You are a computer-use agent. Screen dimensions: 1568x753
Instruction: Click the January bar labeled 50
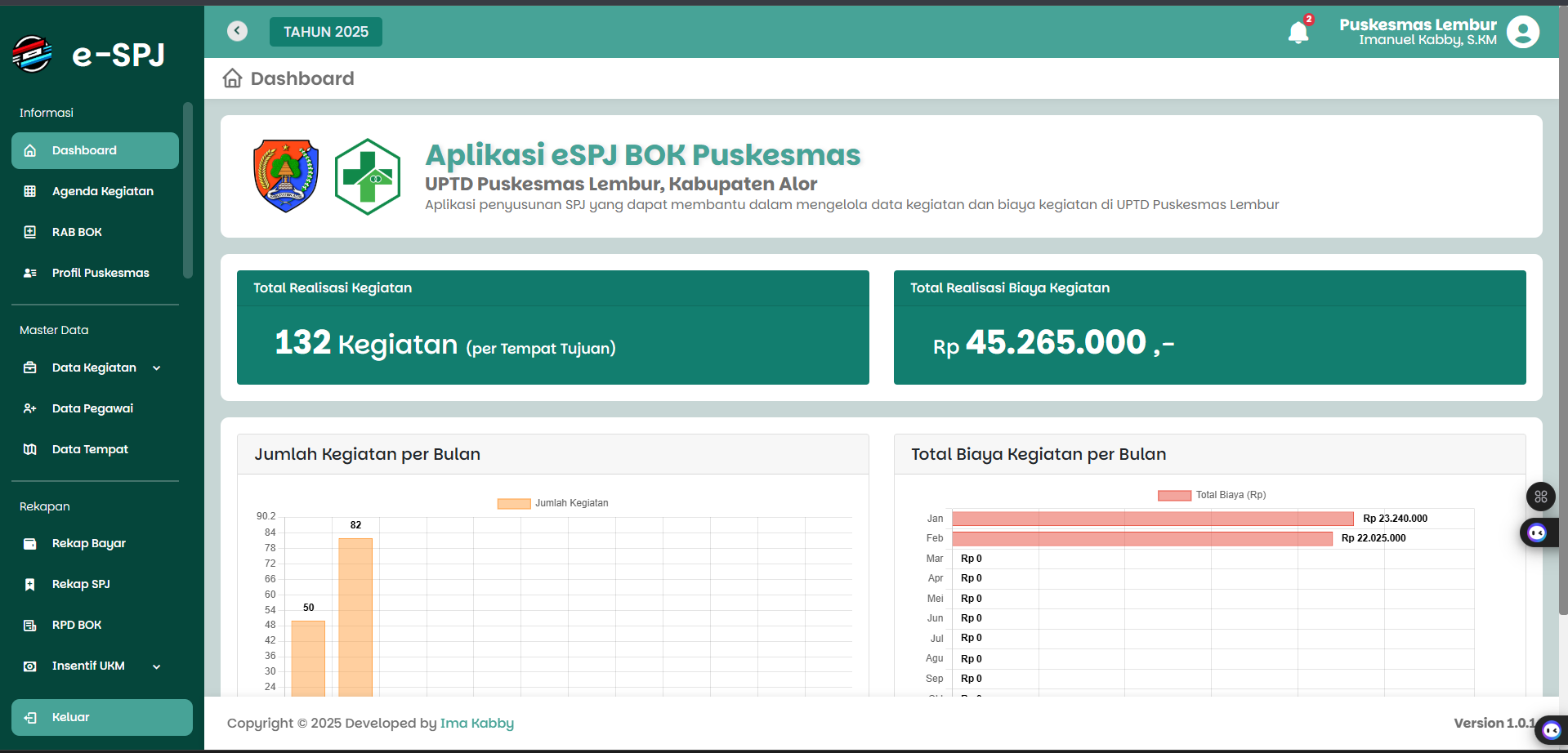[308, 658]
